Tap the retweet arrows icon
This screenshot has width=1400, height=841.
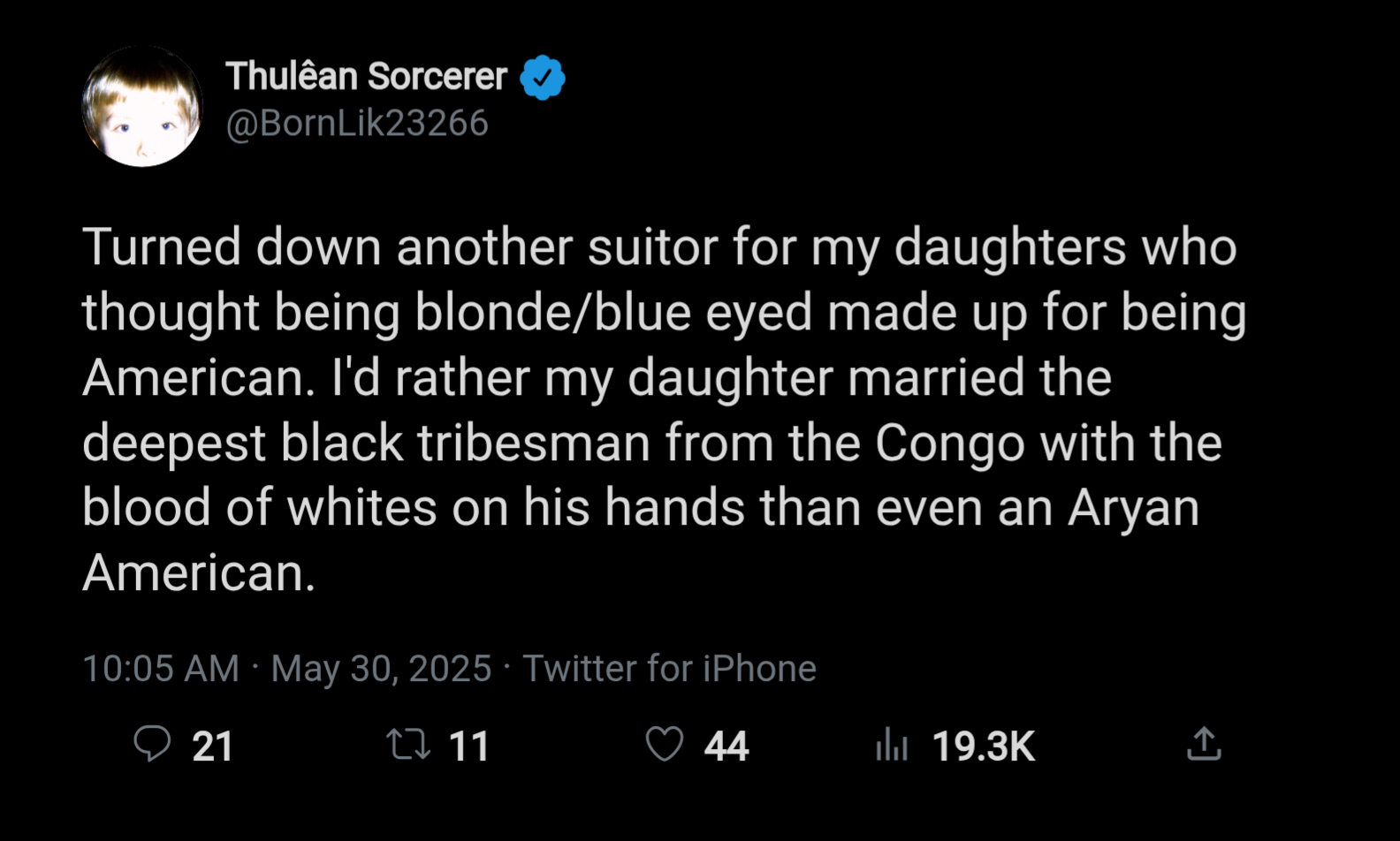(408, 745)
